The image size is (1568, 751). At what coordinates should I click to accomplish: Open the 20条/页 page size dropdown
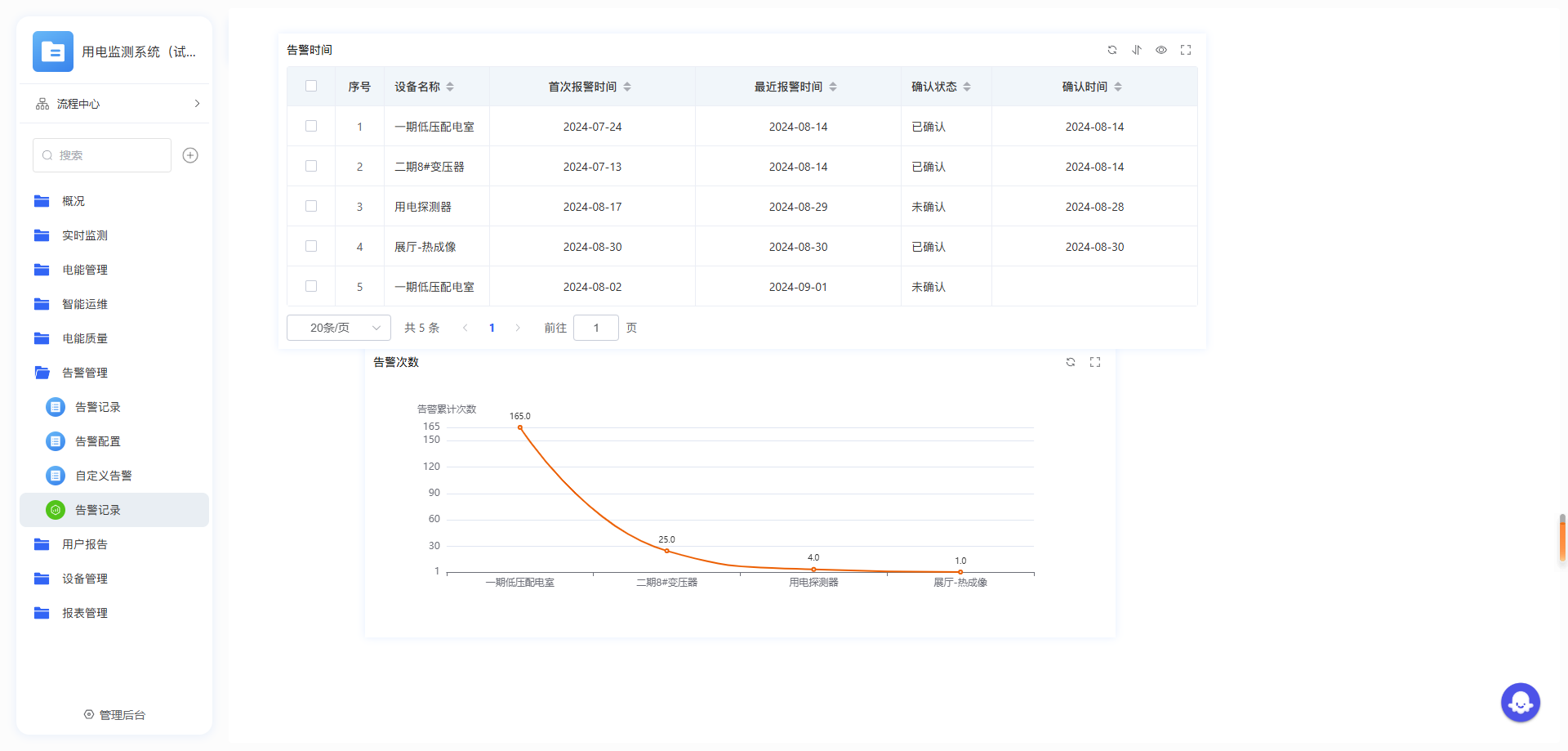click(x=339, y=328)
